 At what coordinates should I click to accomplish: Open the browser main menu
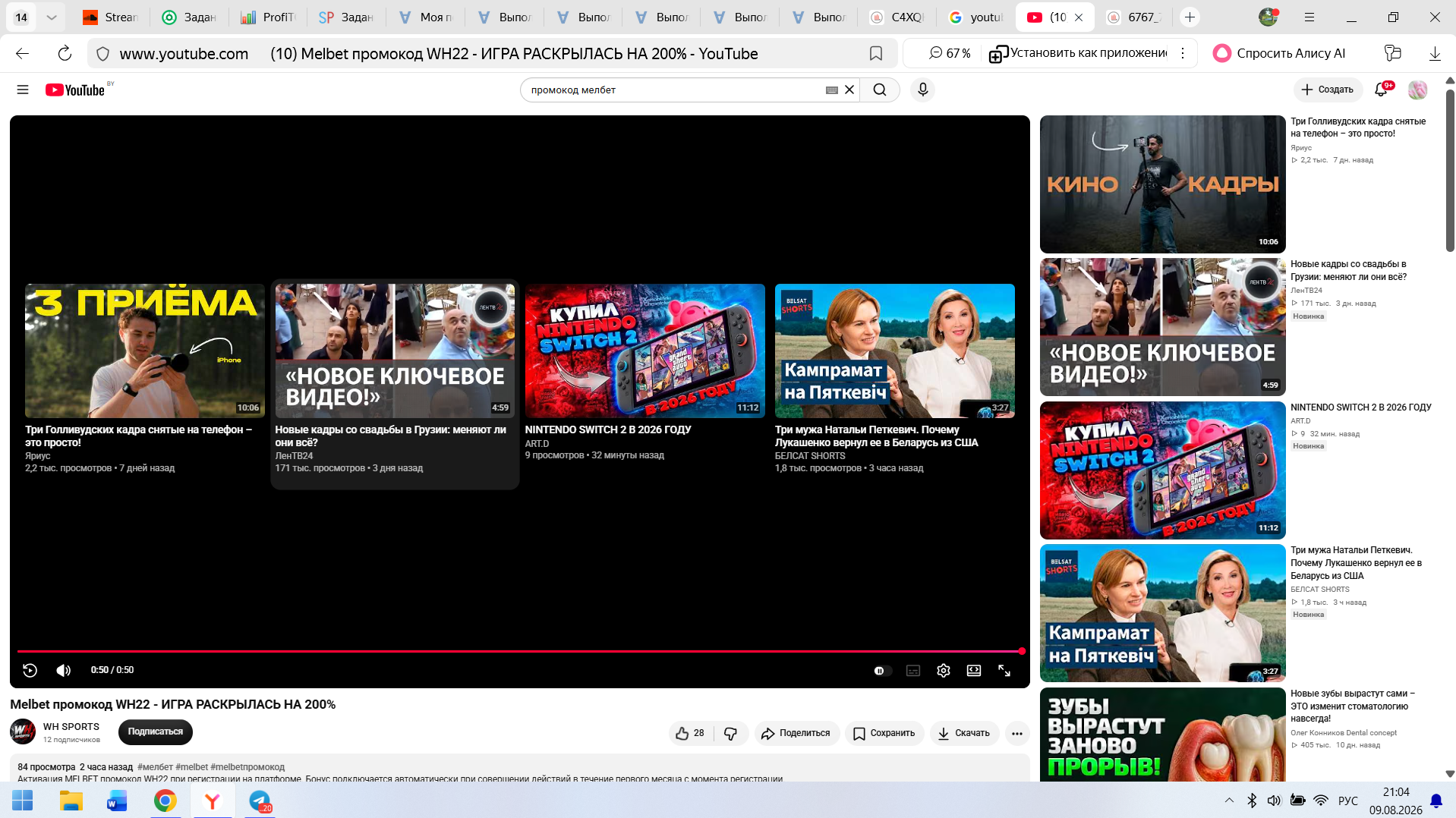click(1309, 17)
